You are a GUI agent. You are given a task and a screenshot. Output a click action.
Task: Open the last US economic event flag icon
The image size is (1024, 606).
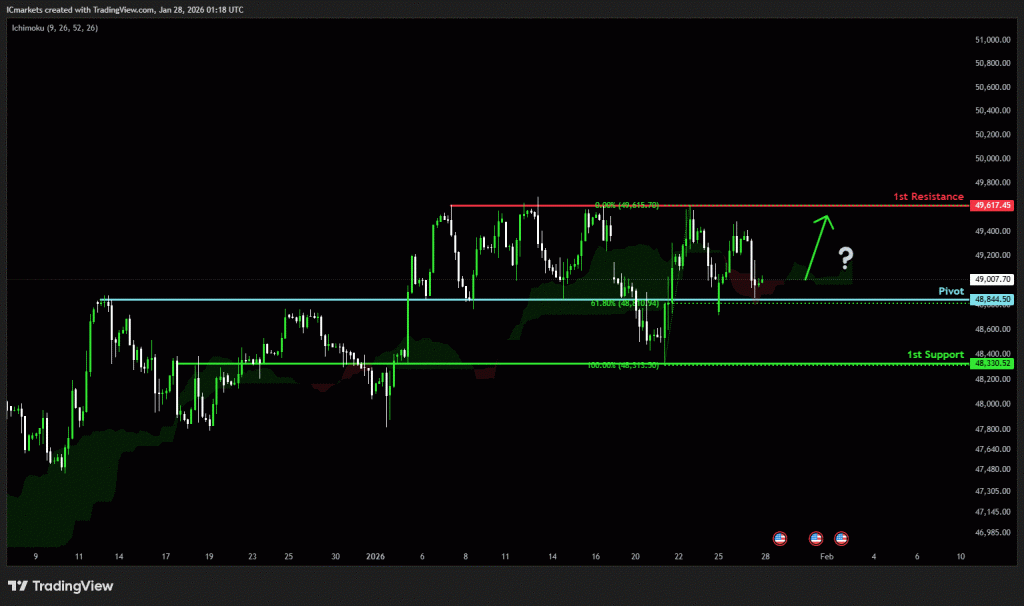pyautogui.click(x=841, y=538)
